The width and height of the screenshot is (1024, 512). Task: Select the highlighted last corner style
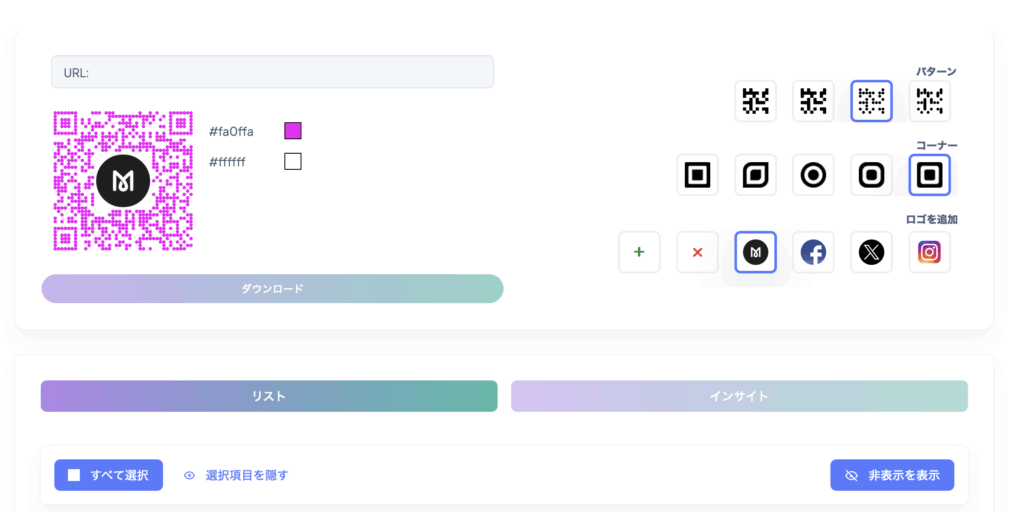(x=930, y=175)
